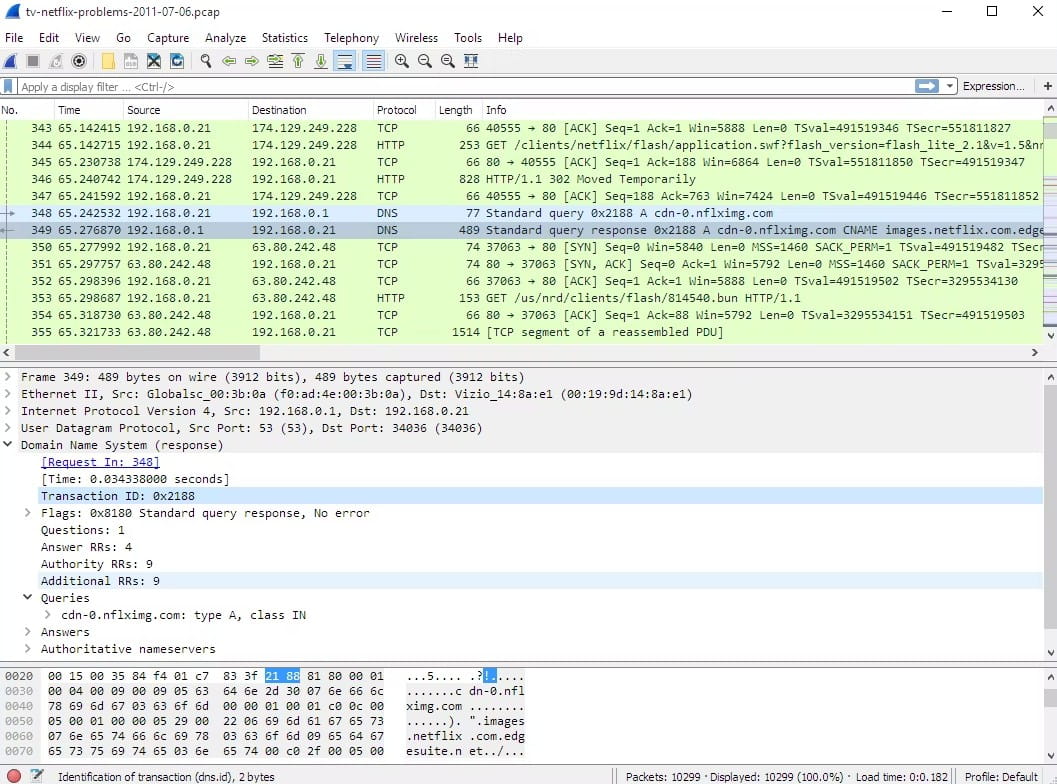The width and height of the screenshot is (1057, 784).
Task: Toggle auto-scroll during live capture
Action: (x=346, y=62)
